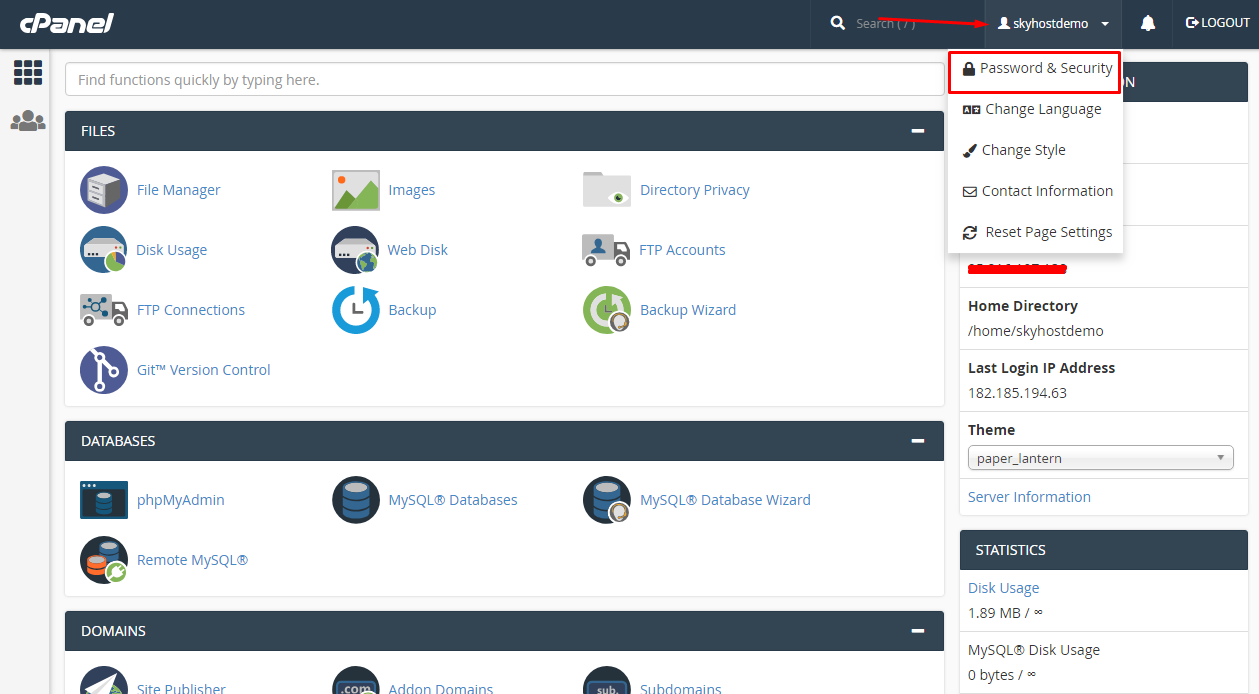This screenshot has height=694, width=1259.
Task: Open the FTP Accounts truck icon
Action: point(606,250)
